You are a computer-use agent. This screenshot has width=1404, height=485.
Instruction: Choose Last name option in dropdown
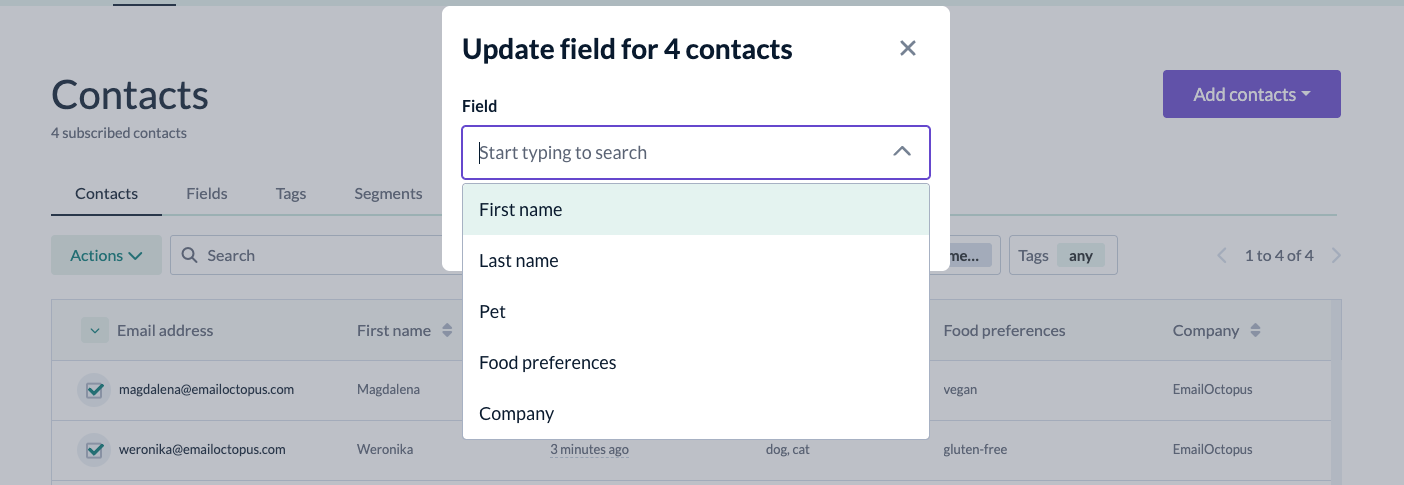[x=696, y=261]
